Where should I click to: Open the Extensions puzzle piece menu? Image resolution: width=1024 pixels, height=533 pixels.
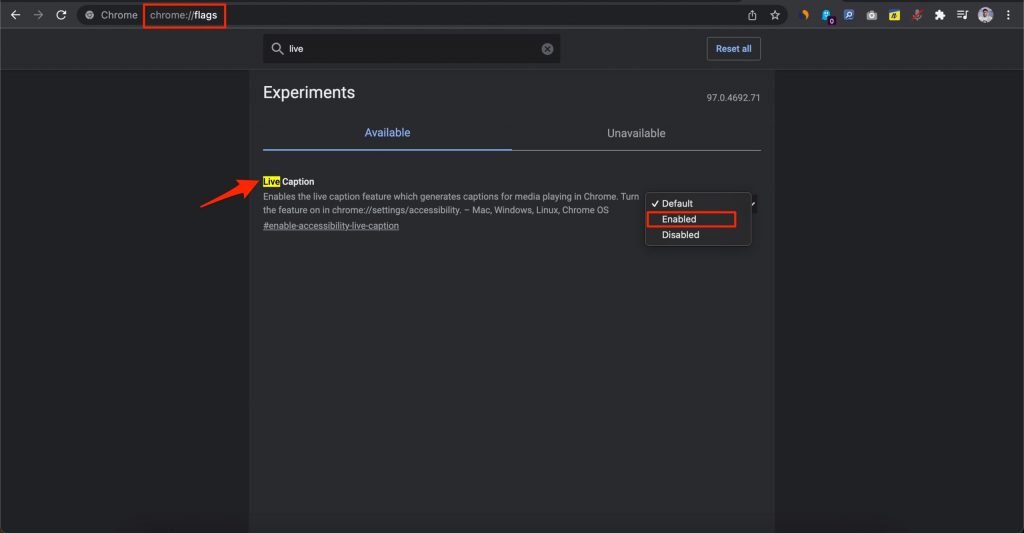point(939,15)
